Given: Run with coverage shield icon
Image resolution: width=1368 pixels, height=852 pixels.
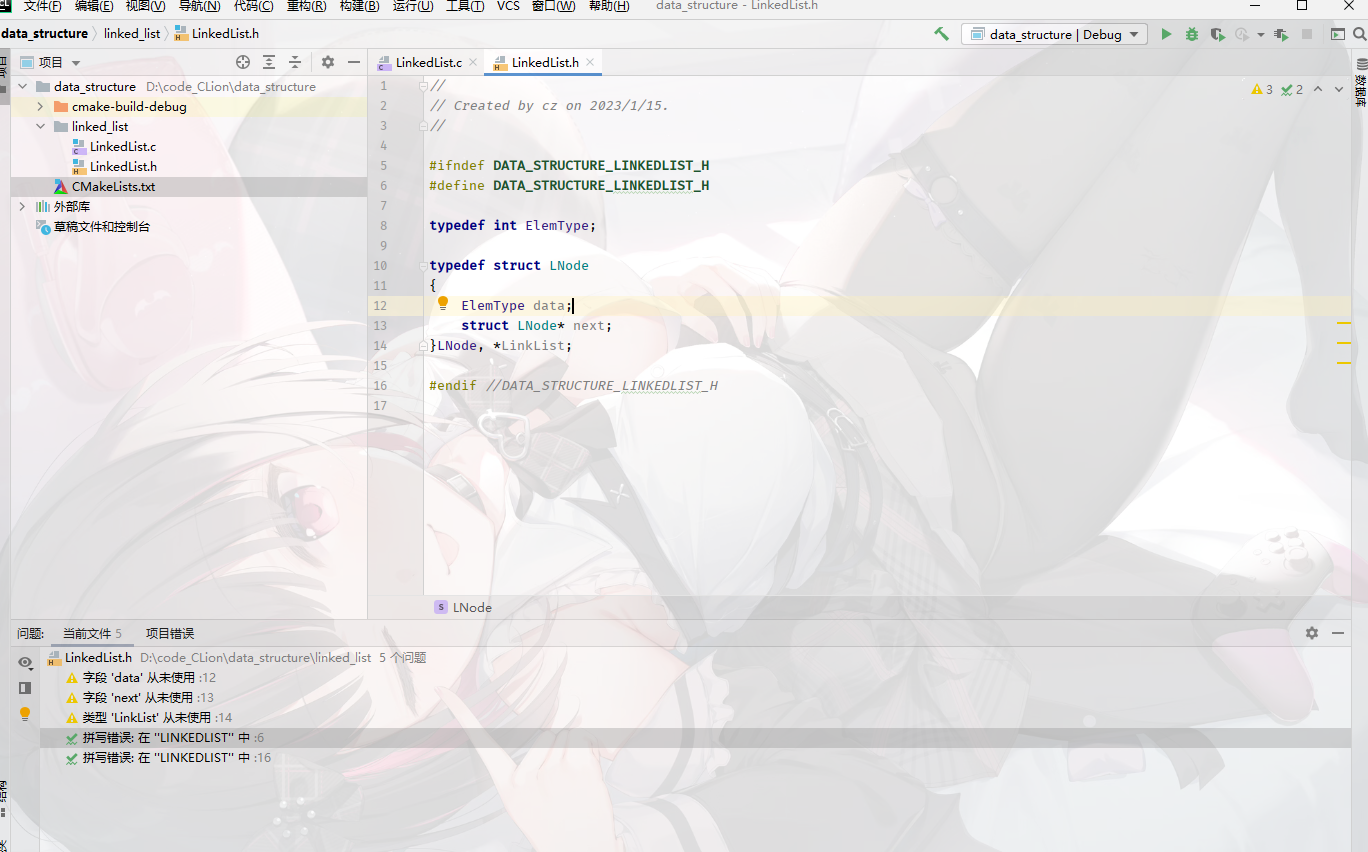Looking at the screenshot, I should click(1217, 34).
